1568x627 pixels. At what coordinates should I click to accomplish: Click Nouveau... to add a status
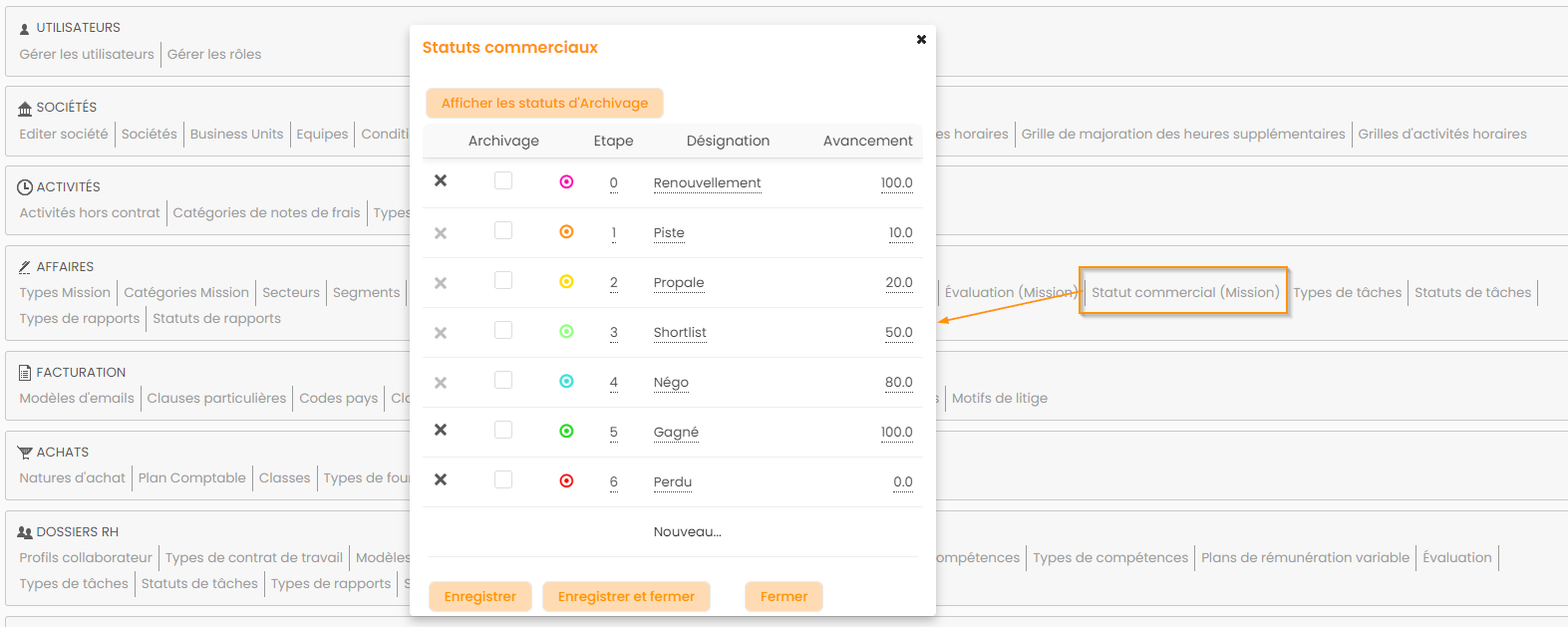(687, 532)
